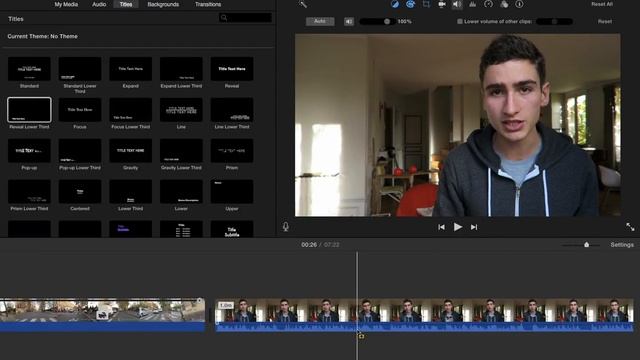Select the Expand Lower Third title

(181, 69)
